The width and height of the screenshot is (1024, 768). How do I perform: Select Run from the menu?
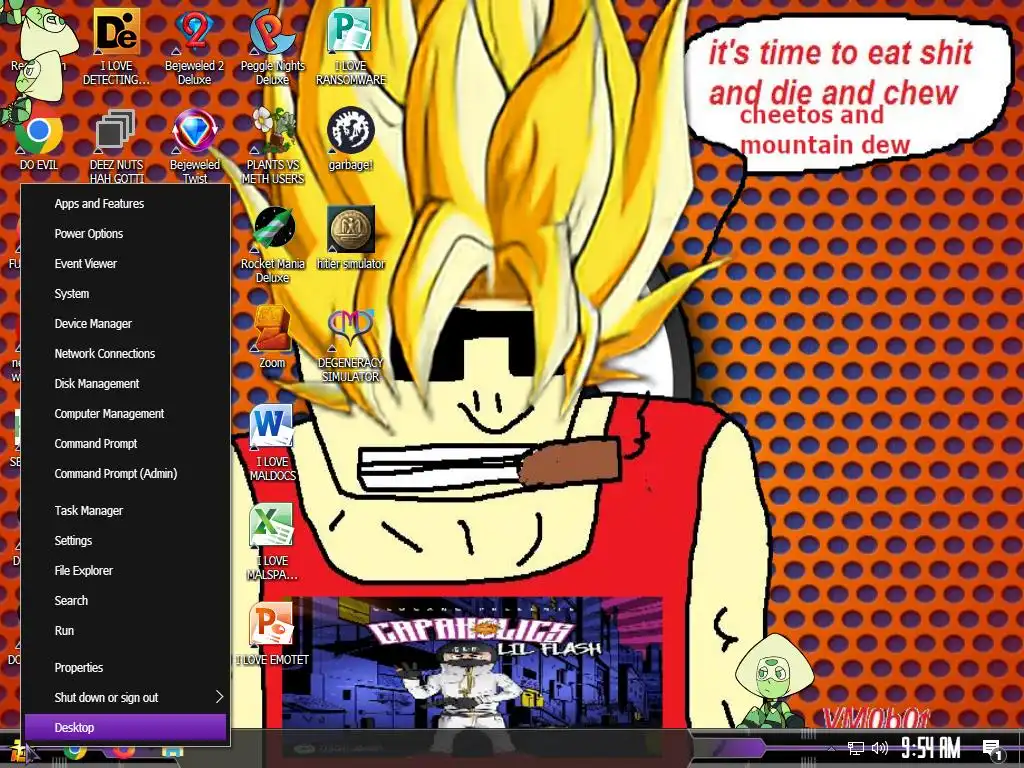coord(125,631)
